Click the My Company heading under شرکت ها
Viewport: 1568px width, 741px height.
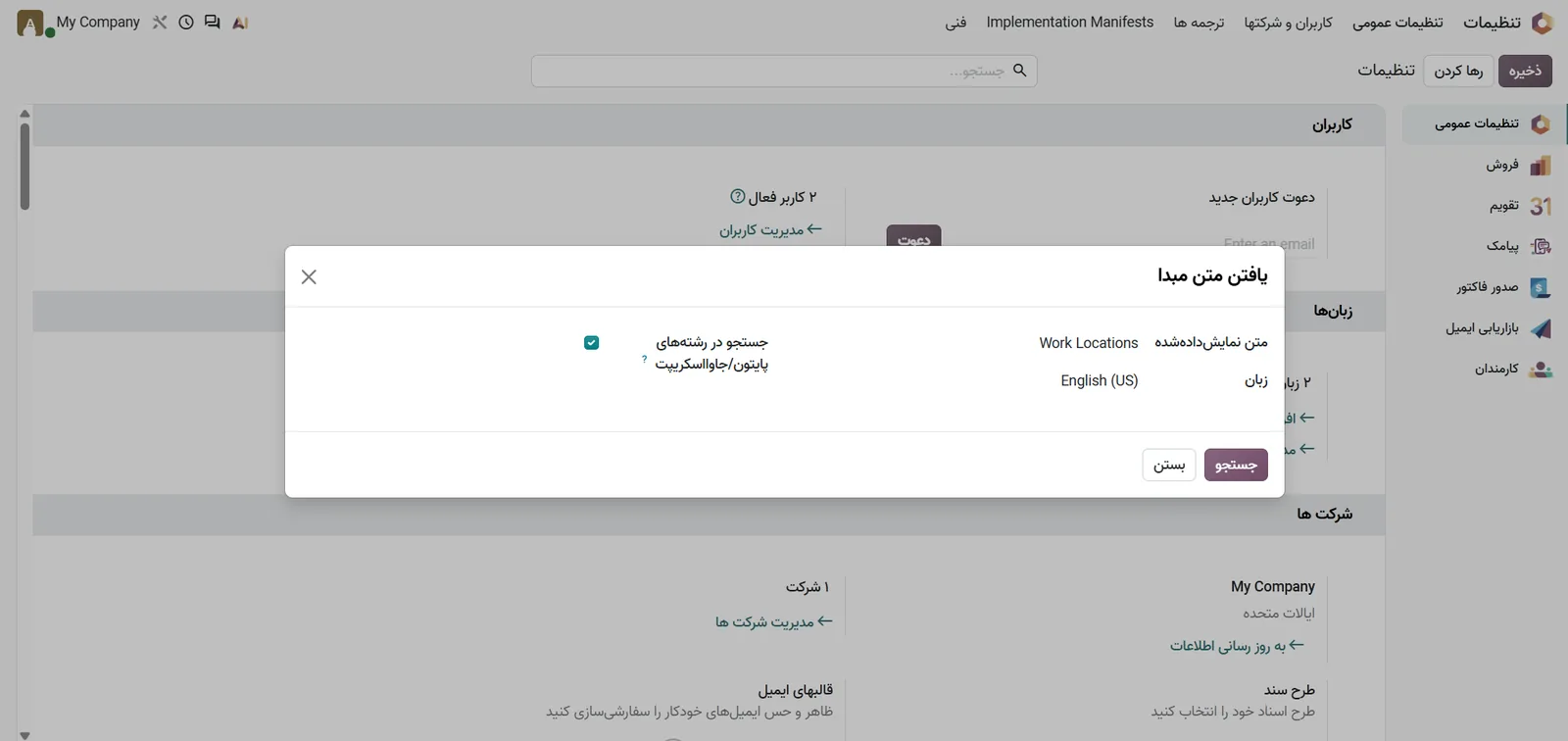pos(1273,586)
